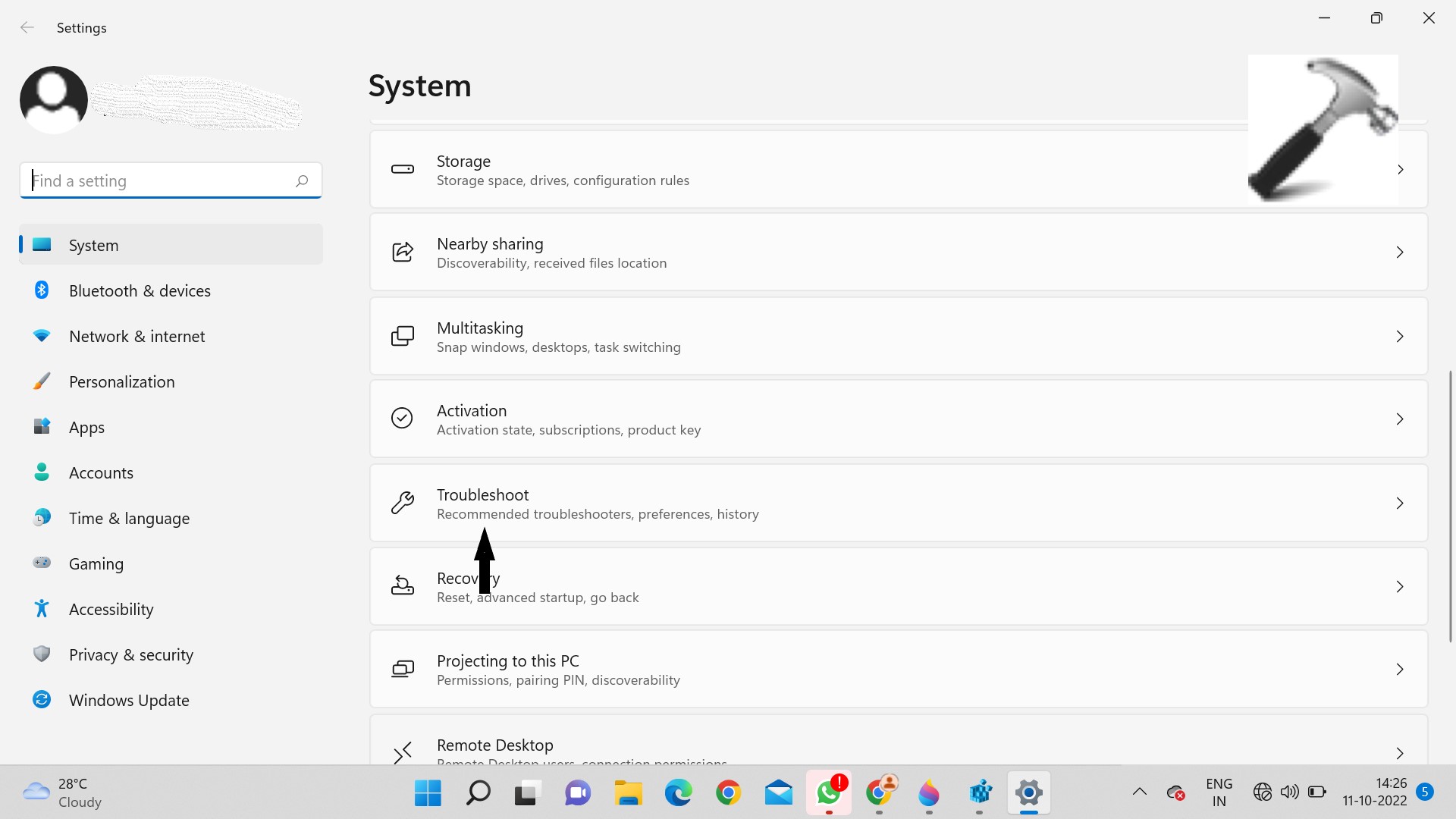Expand Remote Desktop chevron arrow

pyautogui.click(x=1400, y=752)
